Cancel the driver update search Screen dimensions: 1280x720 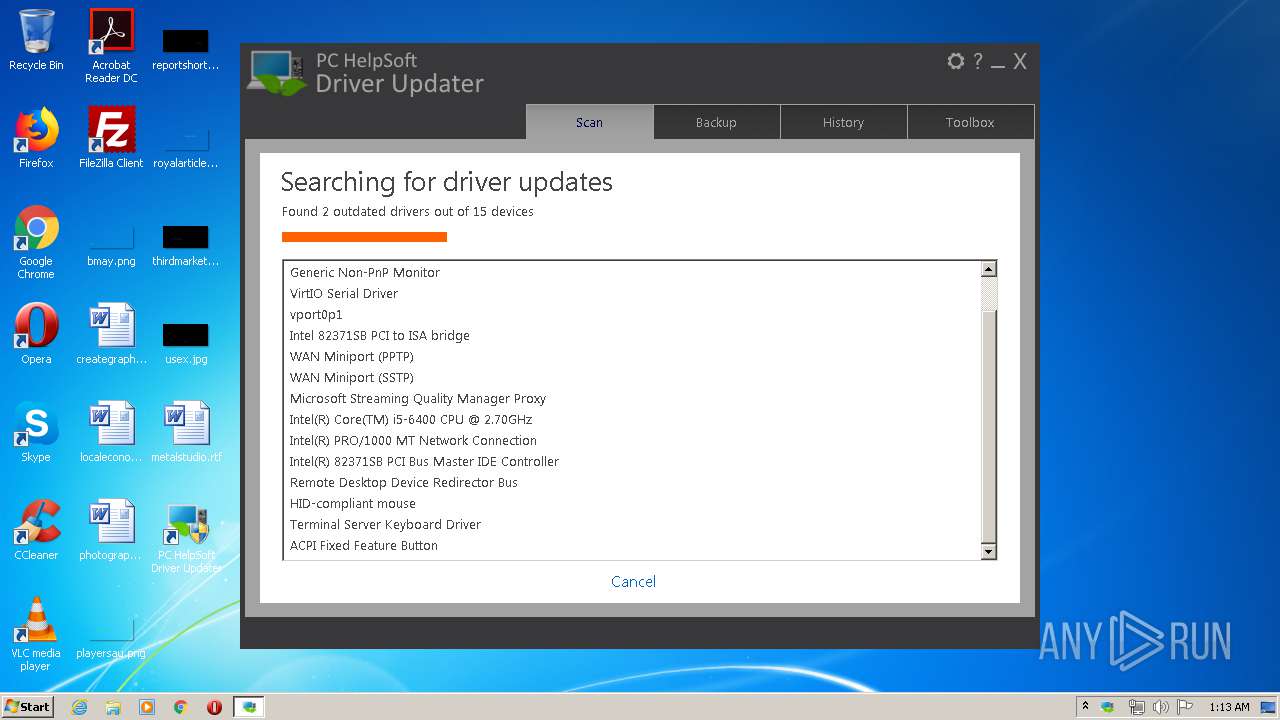click(633, 581)
